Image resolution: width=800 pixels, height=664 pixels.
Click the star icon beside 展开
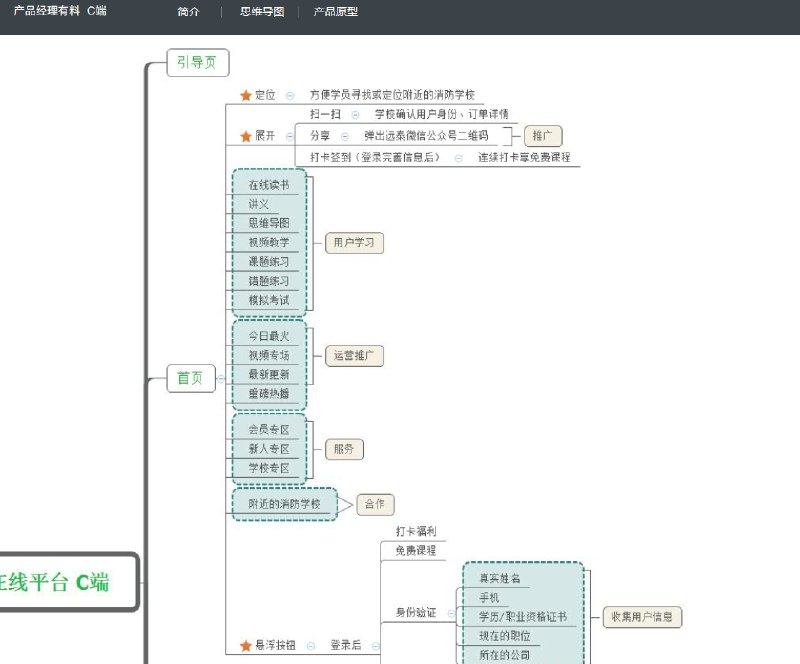(246, 136)
